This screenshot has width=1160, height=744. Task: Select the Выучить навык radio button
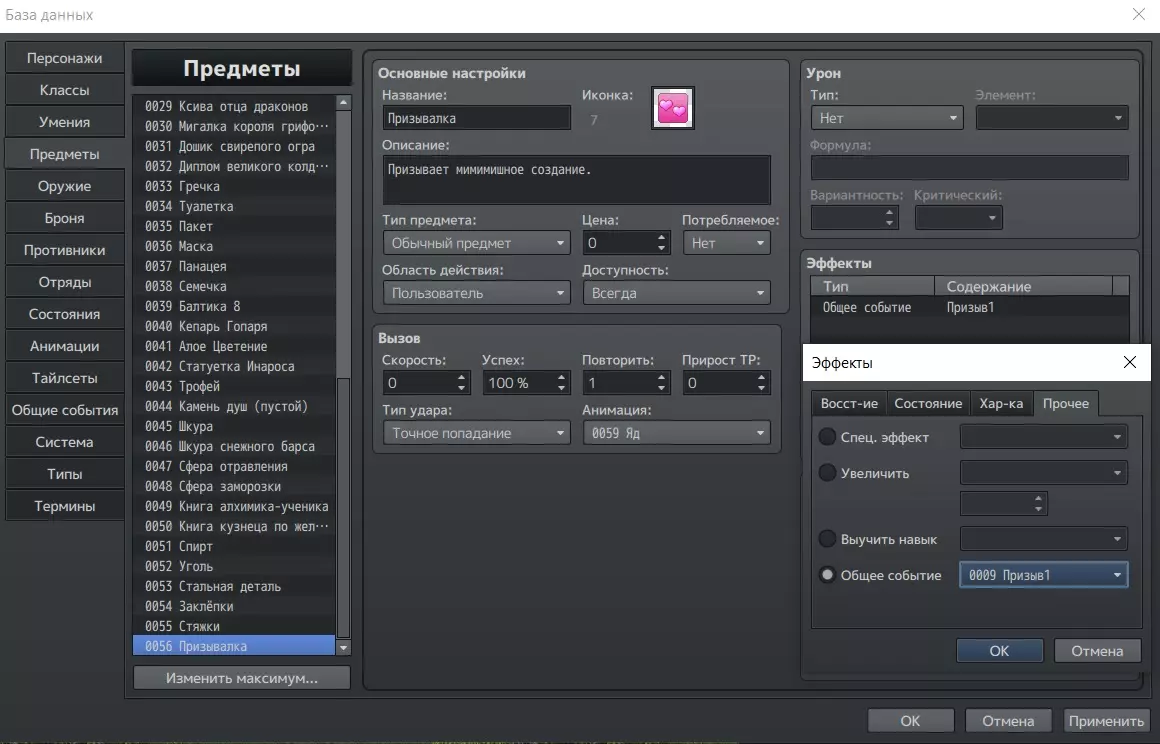tap(827, 539)
